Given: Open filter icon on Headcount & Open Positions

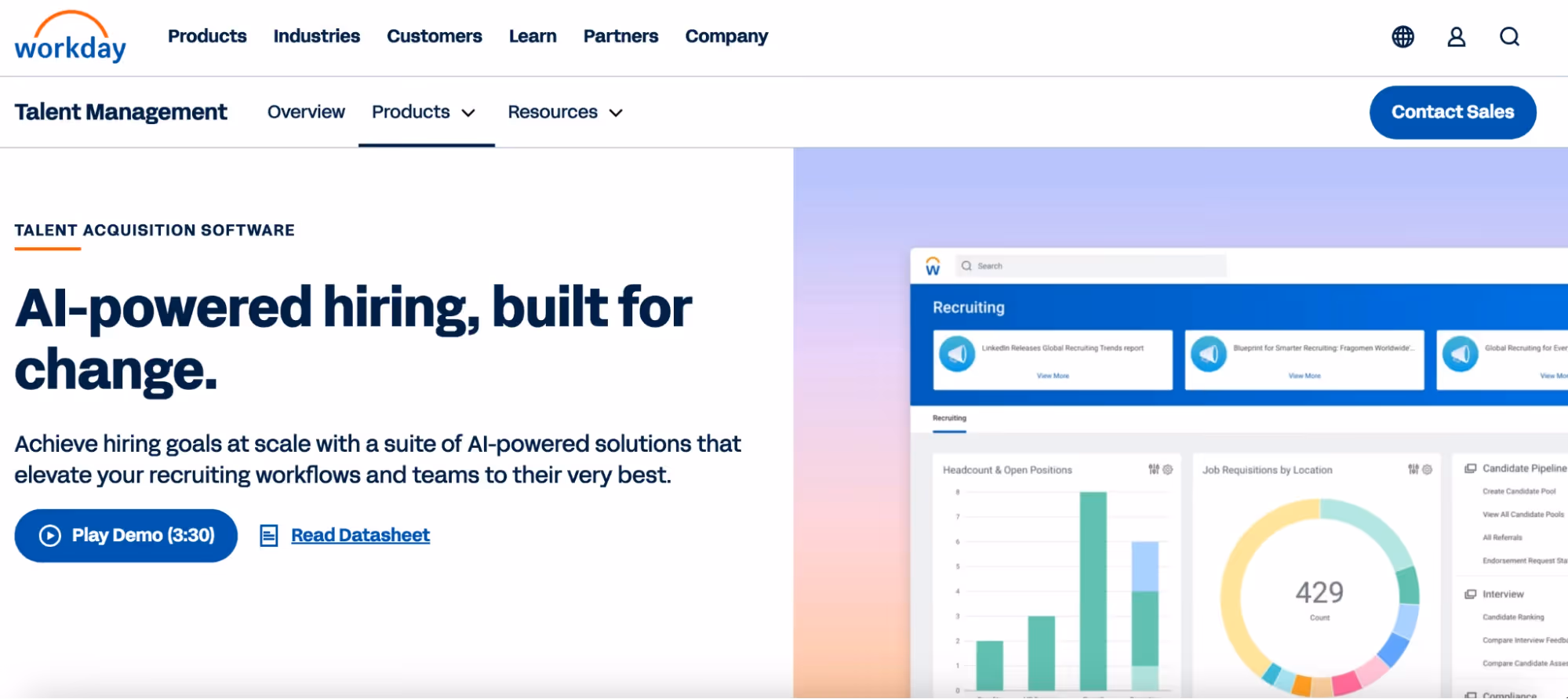Looking at the screenshot, I should pyautogui.click(x=1154, y=469).
